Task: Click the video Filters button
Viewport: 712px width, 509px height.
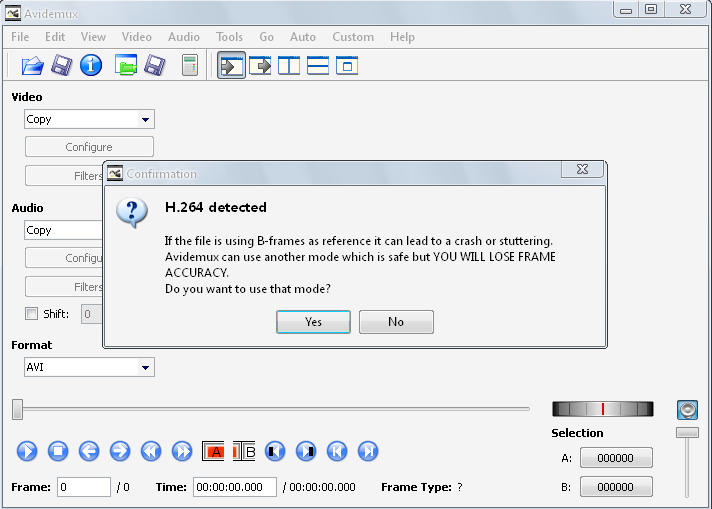Action: pos(64,176)
